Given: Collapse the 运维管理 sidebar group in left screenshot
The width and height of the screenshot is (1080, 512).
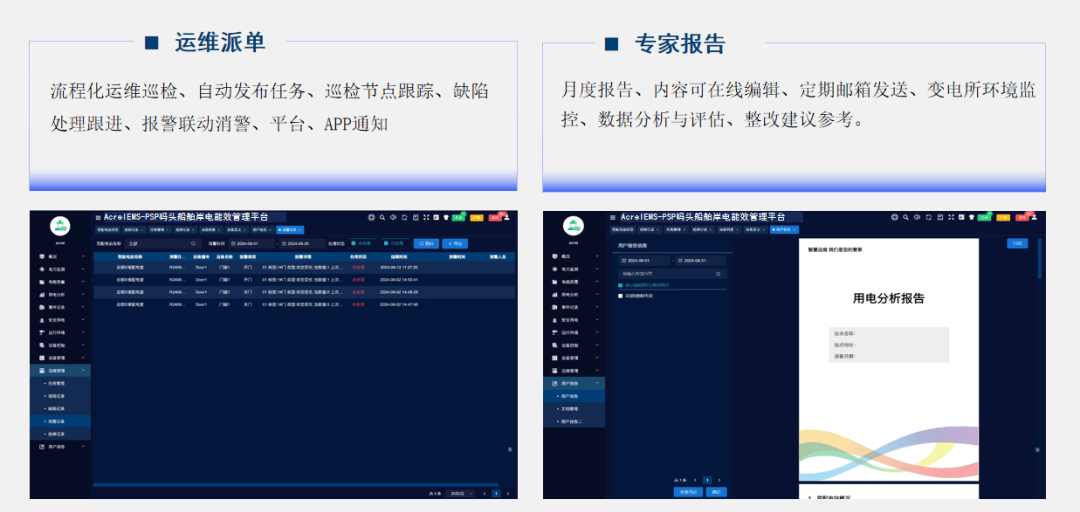Looking at the screenshot, I should pos(83,370).
